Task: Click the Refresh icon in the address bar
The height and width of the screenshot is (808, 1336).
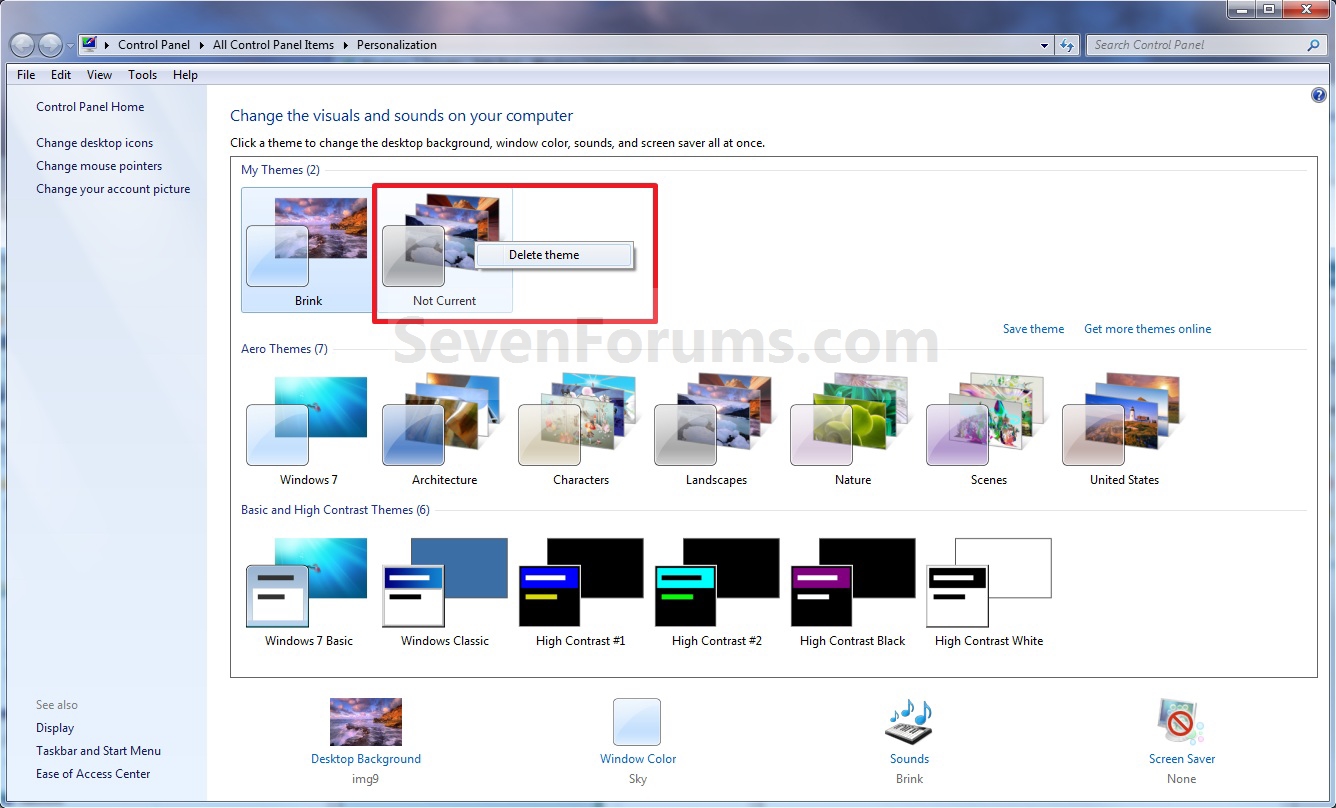Action: (1067, 44)
